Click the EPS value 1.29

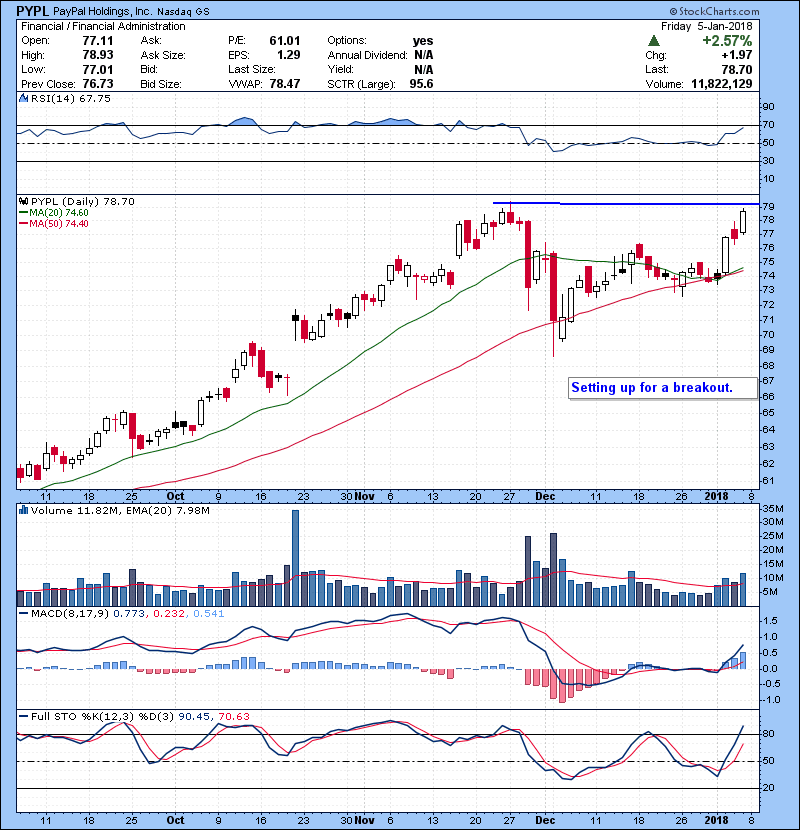click(x=289, y=55)
